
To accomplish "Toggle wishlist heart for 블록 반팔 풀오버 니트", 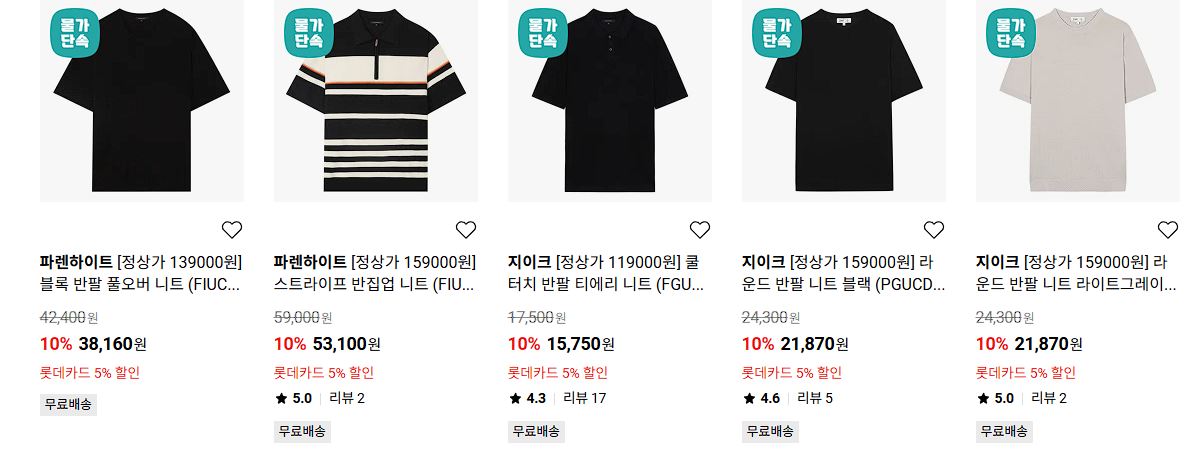I will (x=232, y=229).
